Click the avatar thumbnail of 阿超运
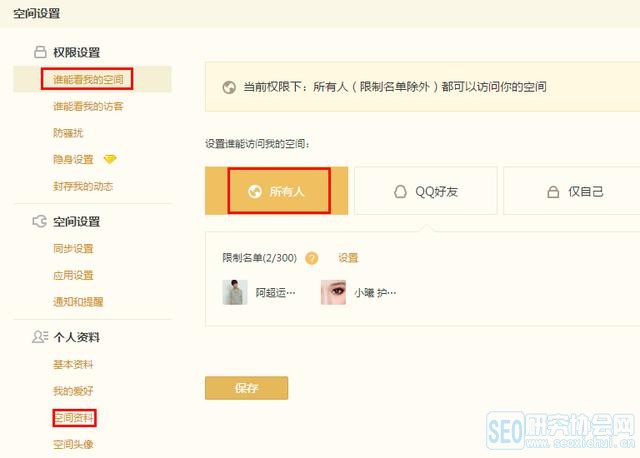The width and height of the screenshot is (640, 458). point(235,292)
